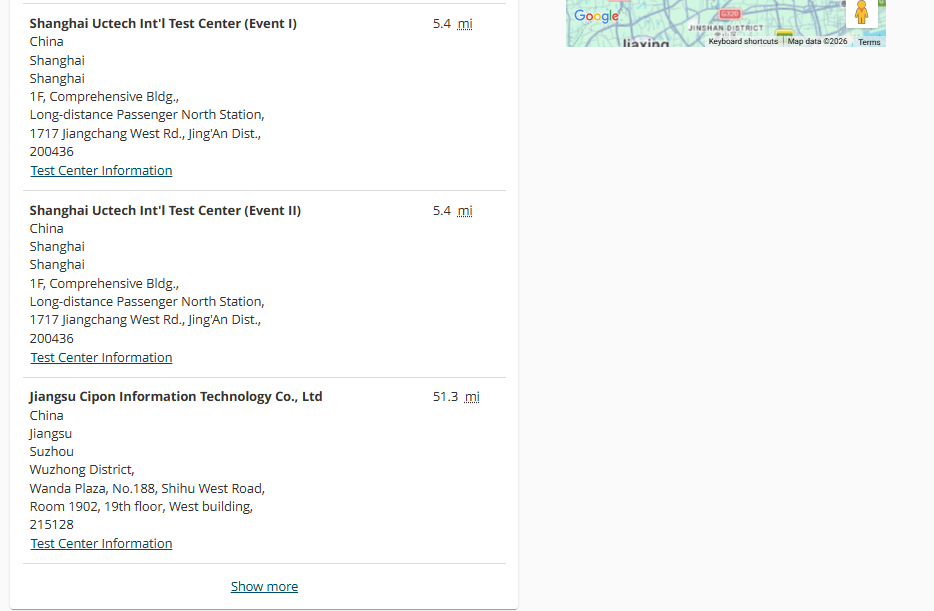Click the Street View pegman icon on map
Image resolution: width=934 pixels, height=611 pixels.
(861, 13)
